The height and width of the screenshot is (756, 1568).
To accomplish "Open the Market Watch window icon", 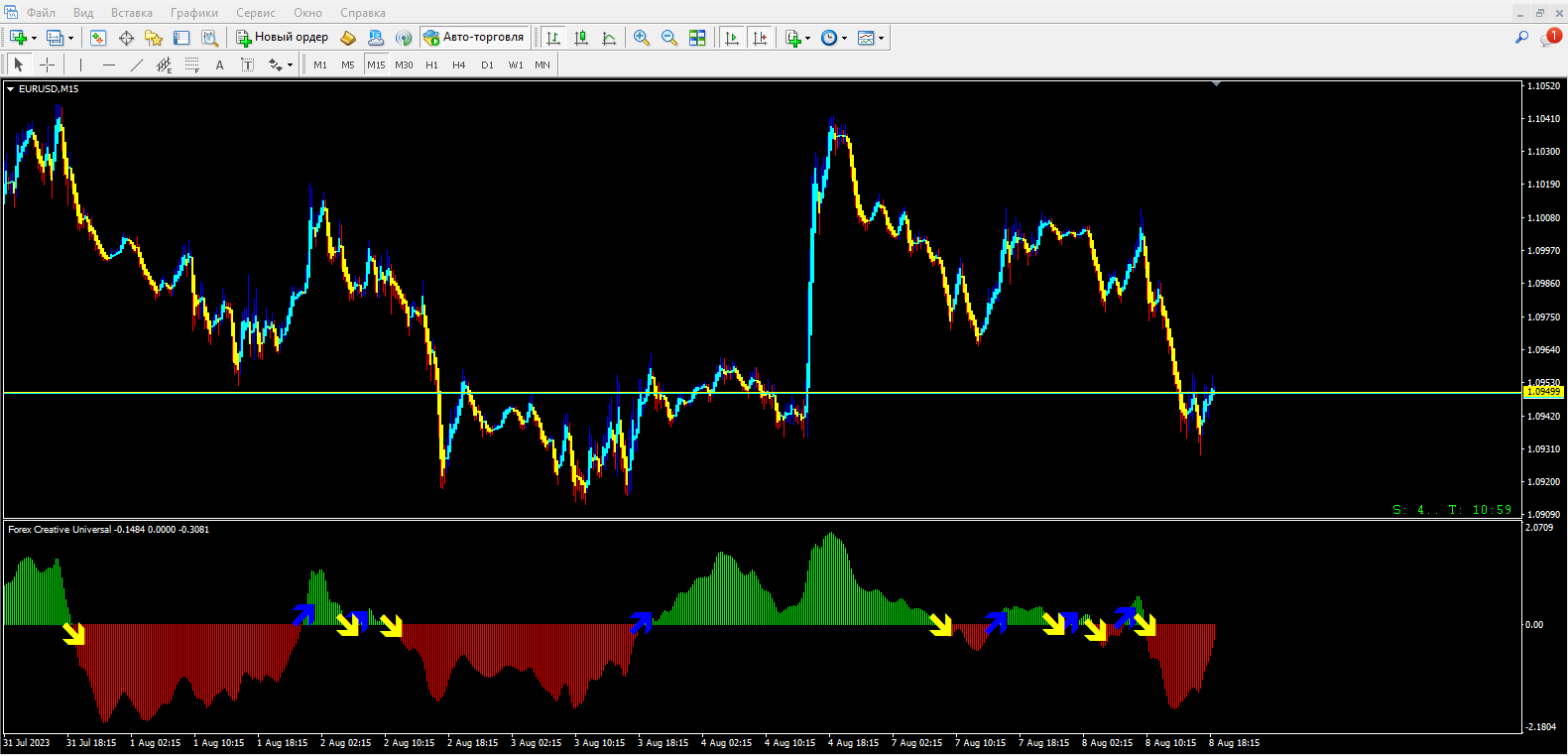I will coord(98,38).
